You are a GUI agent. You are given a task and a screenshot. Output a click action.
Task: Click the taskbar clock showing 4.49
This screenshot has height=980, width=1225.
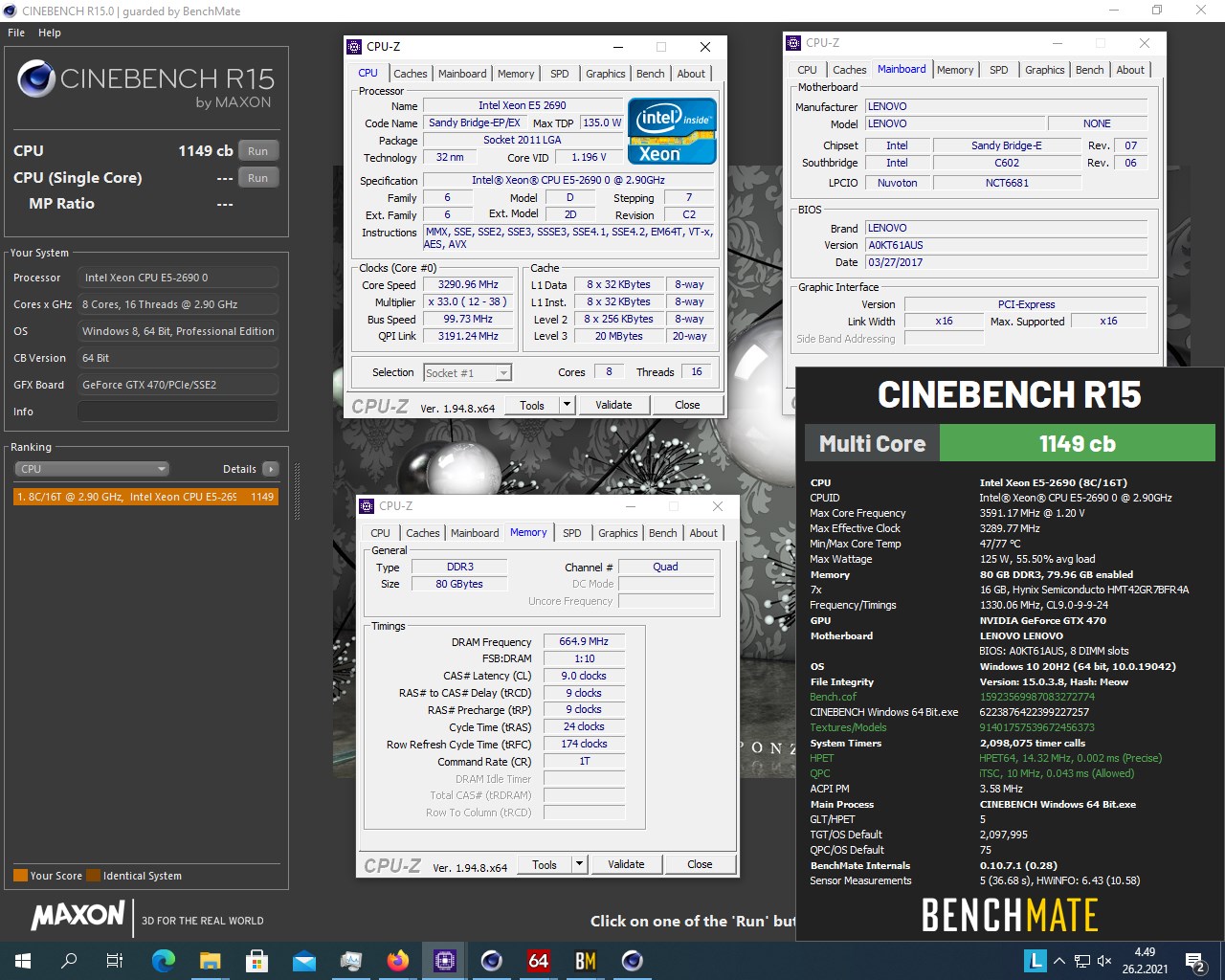pyautogui.click(x=1145, y=961)
